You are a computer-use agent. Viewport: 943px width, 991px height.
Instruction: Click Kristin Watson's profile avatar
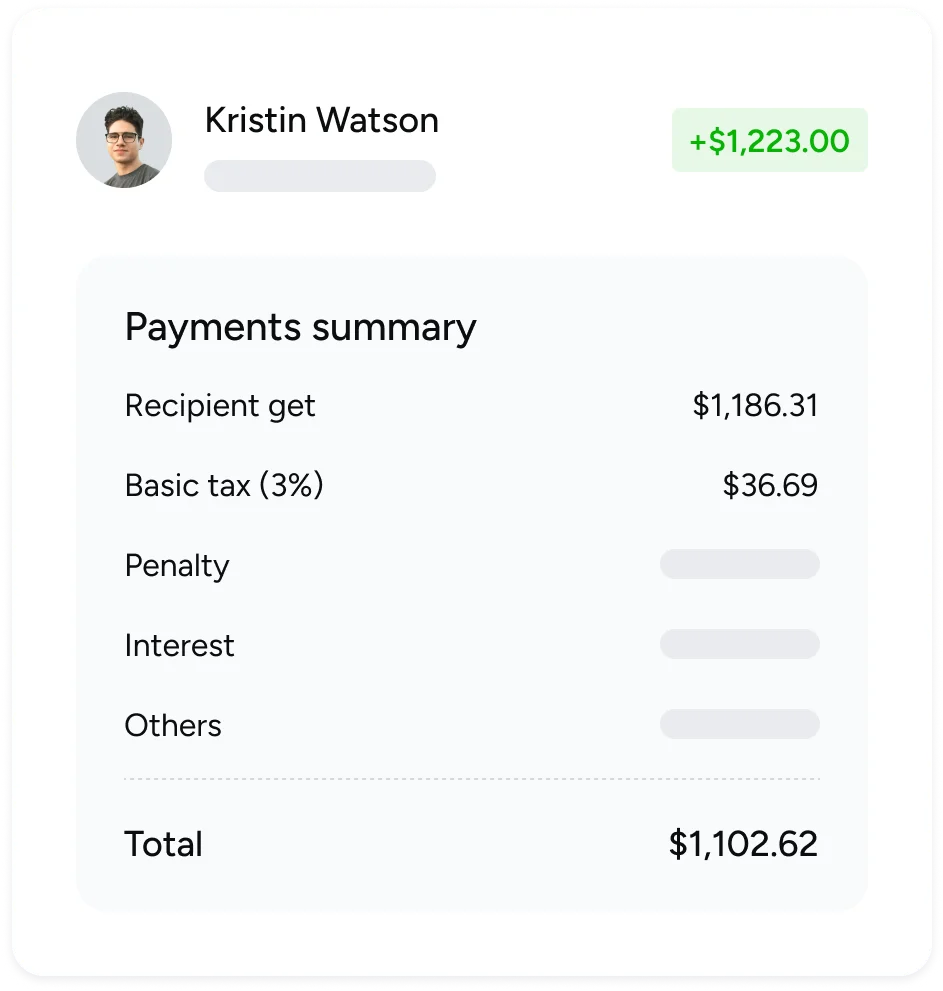[124, 140]
